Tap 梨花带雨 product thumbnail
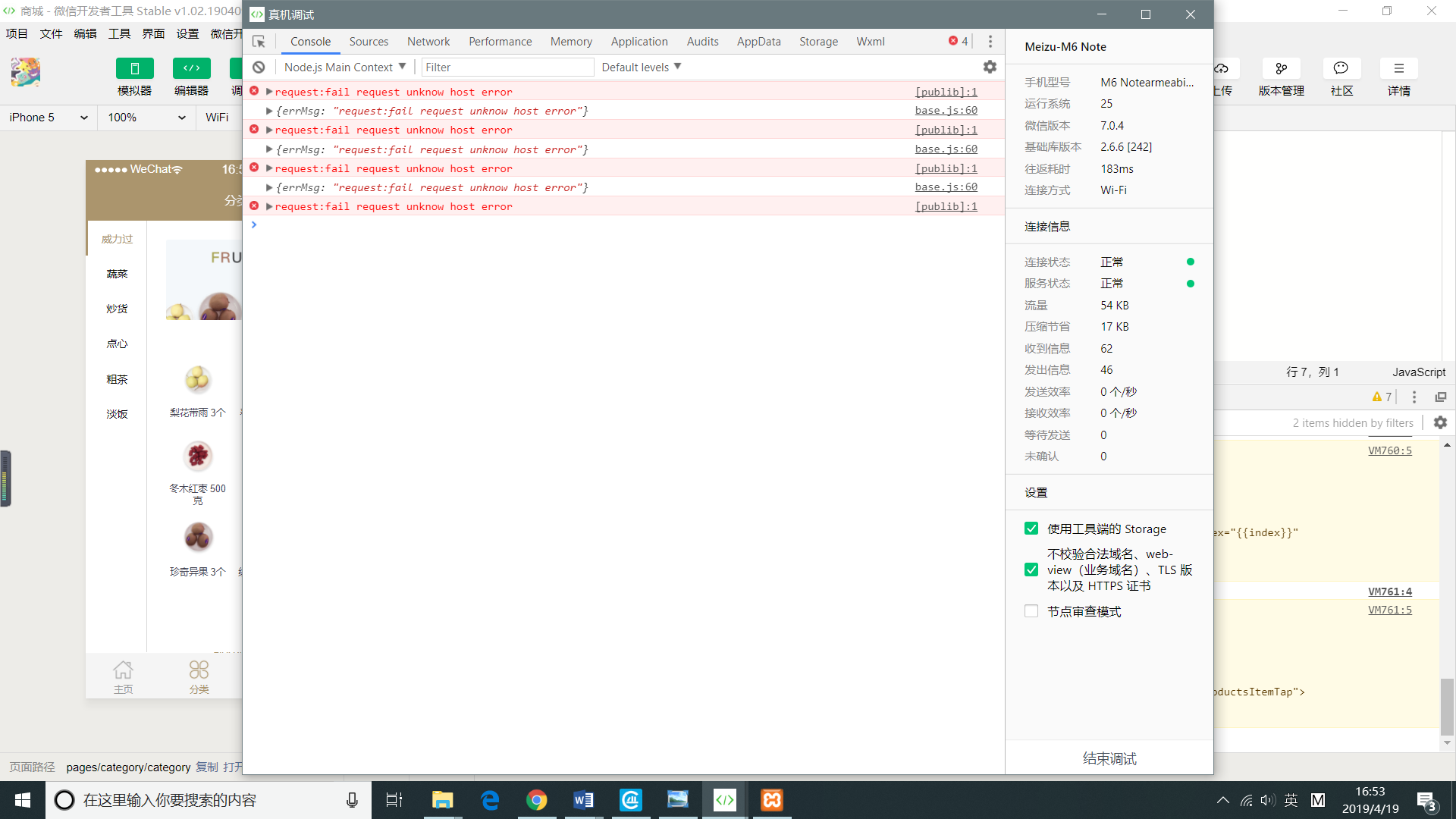The width and height of the screenshot is (1456, 819). click(198, 379)
